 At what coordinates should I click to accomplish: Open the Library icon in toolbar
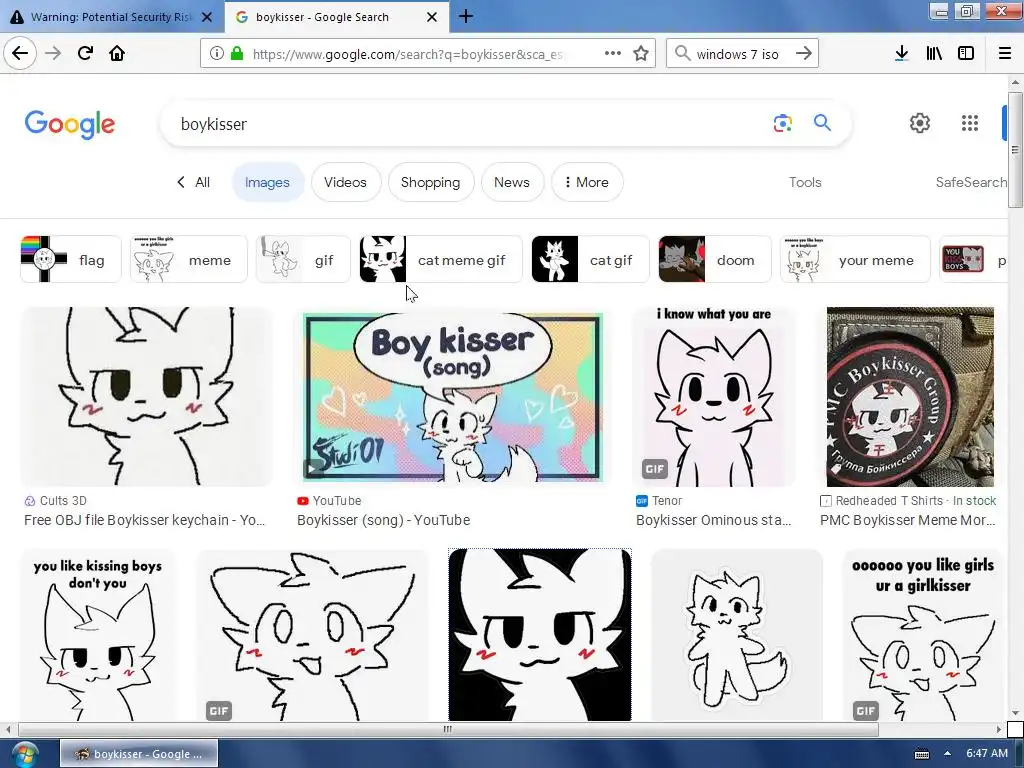coord(934,54)
